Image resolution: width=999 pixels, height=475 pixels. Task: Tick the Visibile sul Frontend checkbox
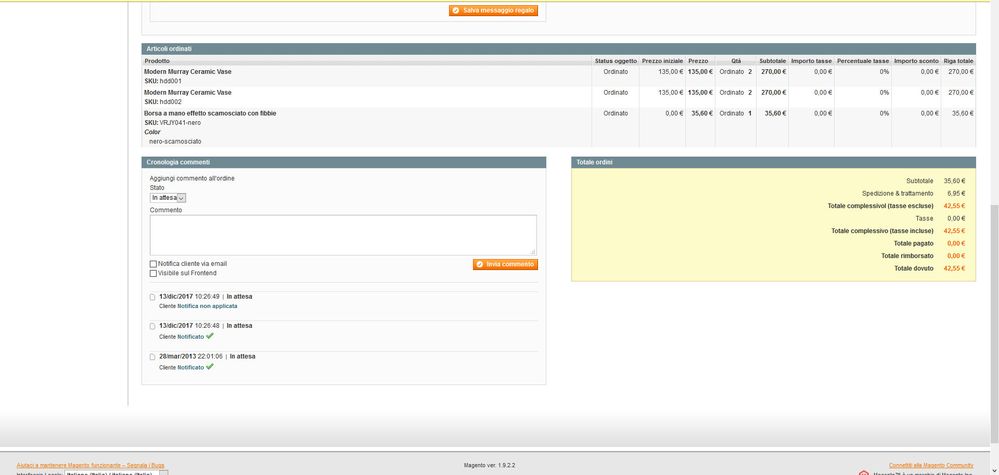153,273
